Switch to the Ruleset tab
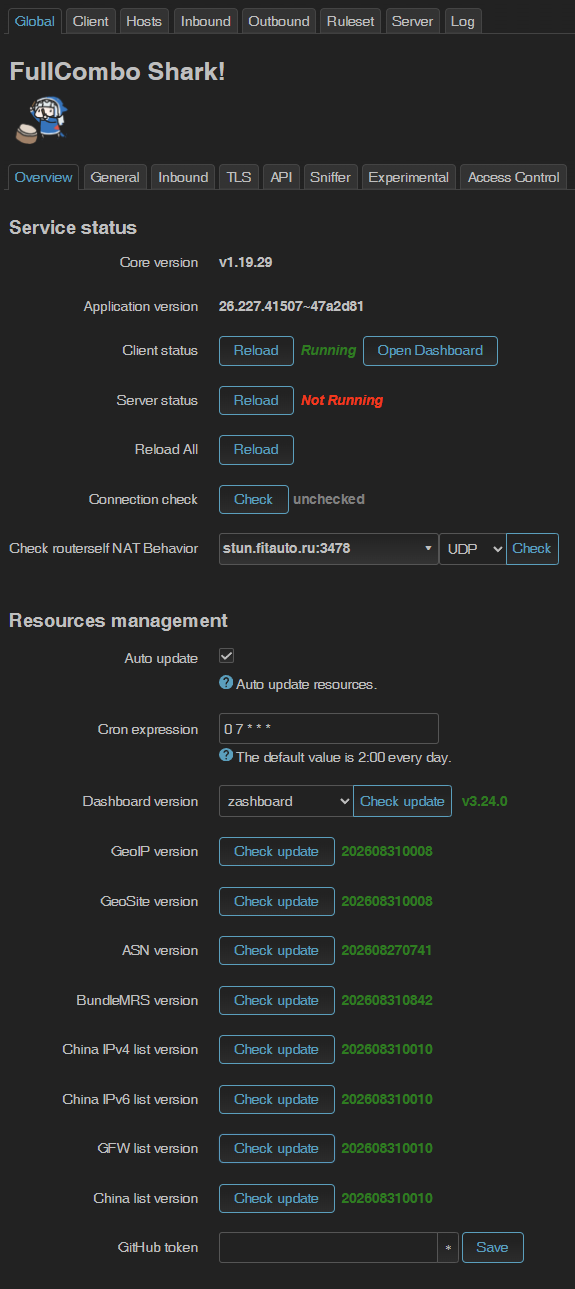The width and height of the screenshot is (575, 1289). click(351, 21)
